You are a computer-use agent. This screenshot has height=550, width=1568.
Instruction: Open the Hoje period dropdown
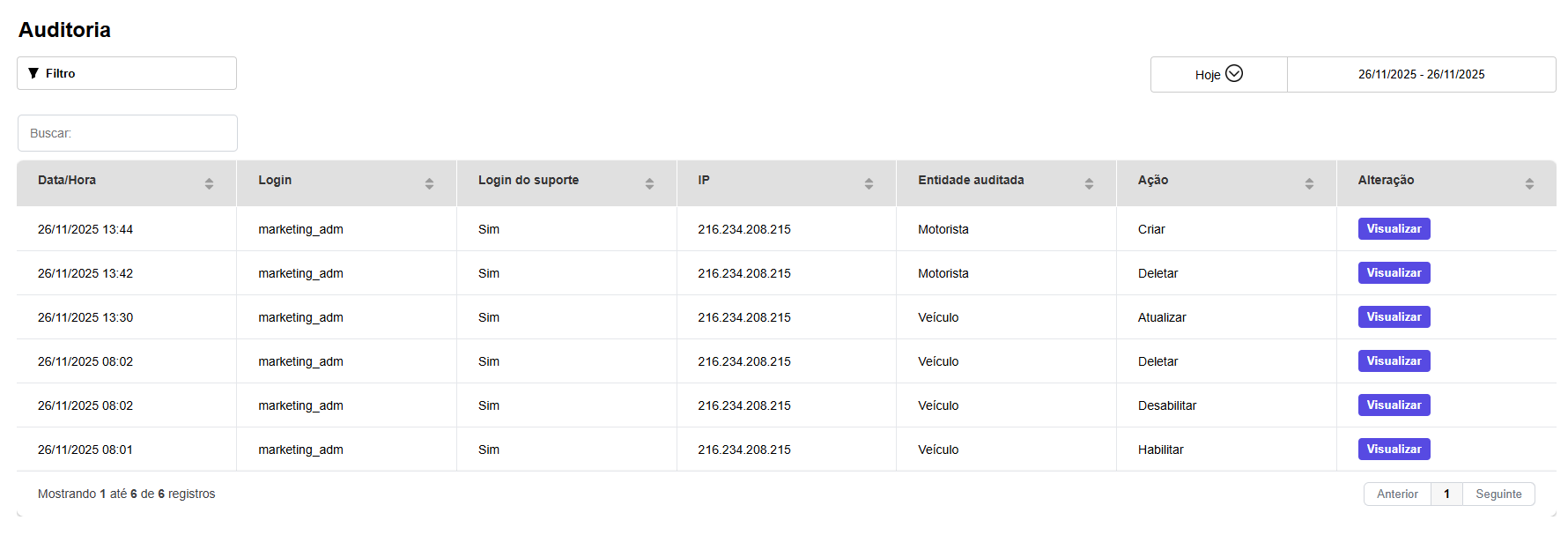pos(1218,74)
